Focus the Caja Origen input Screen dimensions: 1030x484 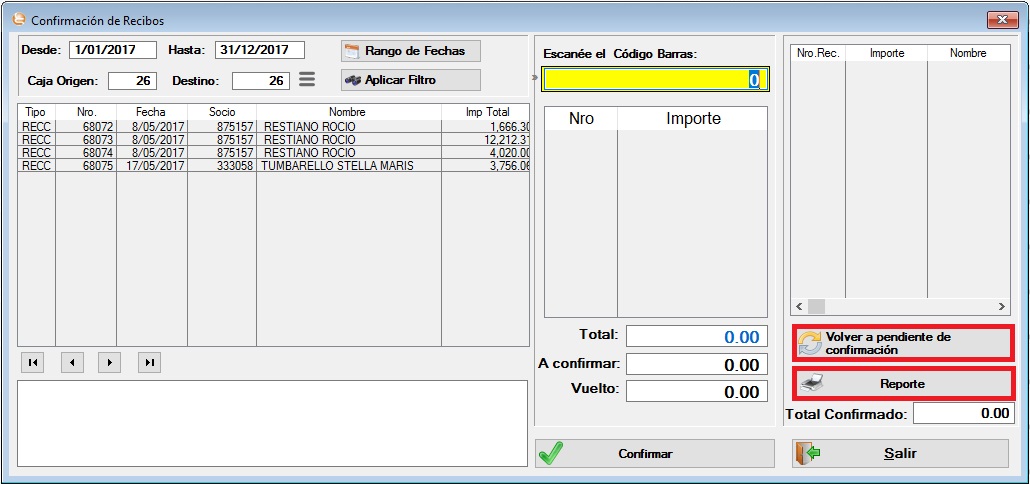point(132,80)
